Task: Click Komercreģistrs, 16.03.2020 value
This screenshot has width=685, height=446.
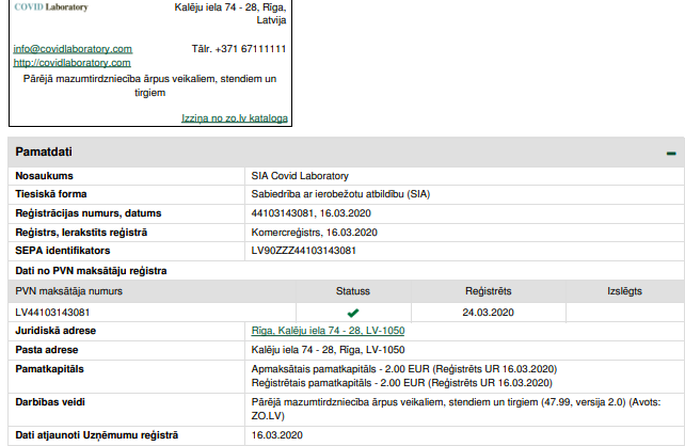Action: coord(315,232)
